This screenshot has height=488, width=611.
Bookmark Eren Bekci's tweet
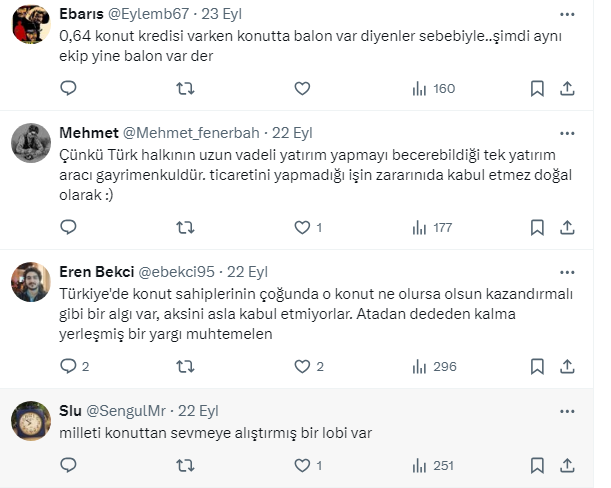pos(537,366)
